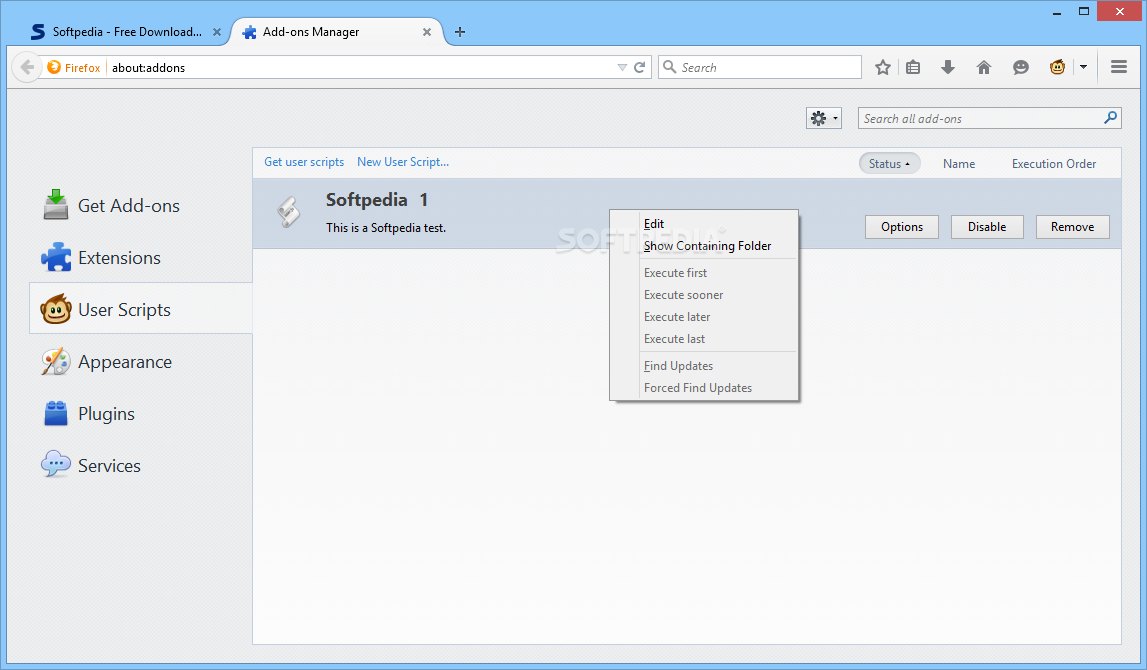Remove the Softpedia script
Viewport: 1147px width, 670px height.
(1072, 227)
